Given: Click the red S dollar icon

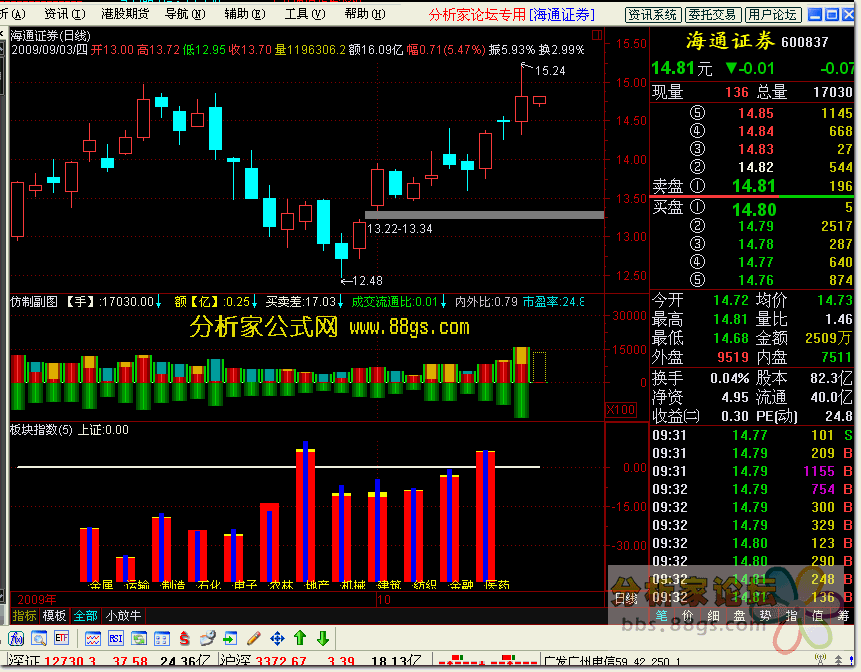Looking at the screenshot, I should click(184, 639).
